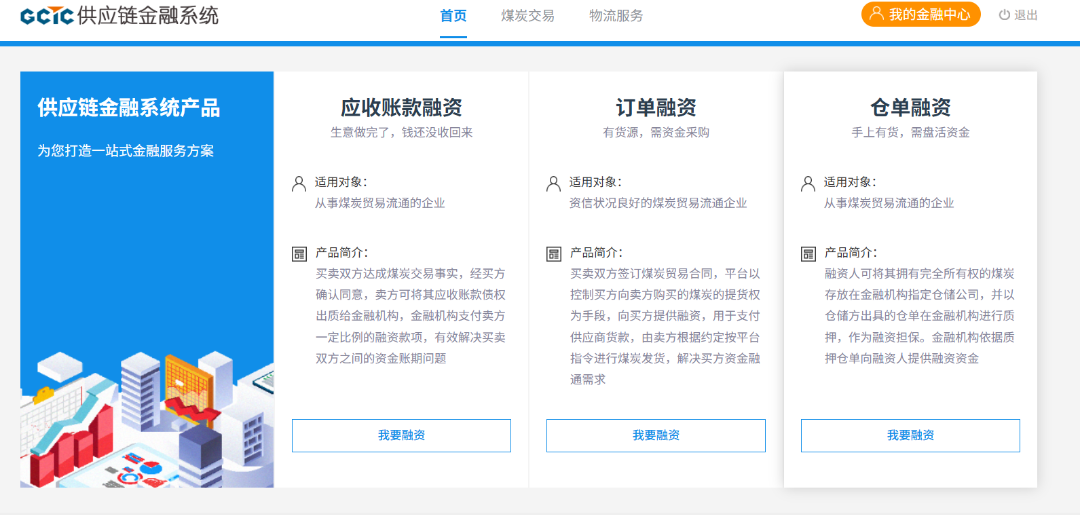The height and width of the screenshot is (515, 1080).
Task: Switch to the 首页 tab
Action: (453, 16)
